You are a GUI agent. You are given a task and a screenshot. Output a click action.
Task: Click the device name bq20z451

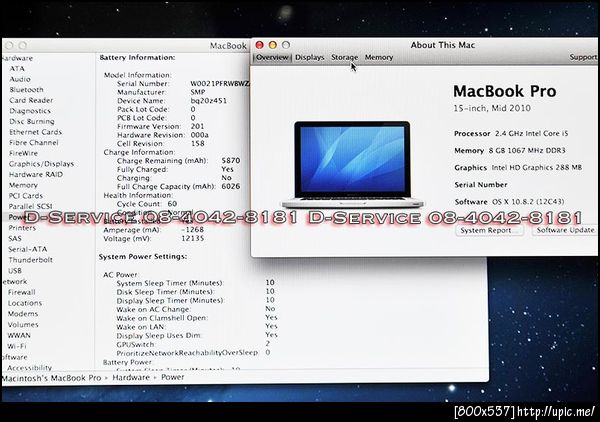209,101
